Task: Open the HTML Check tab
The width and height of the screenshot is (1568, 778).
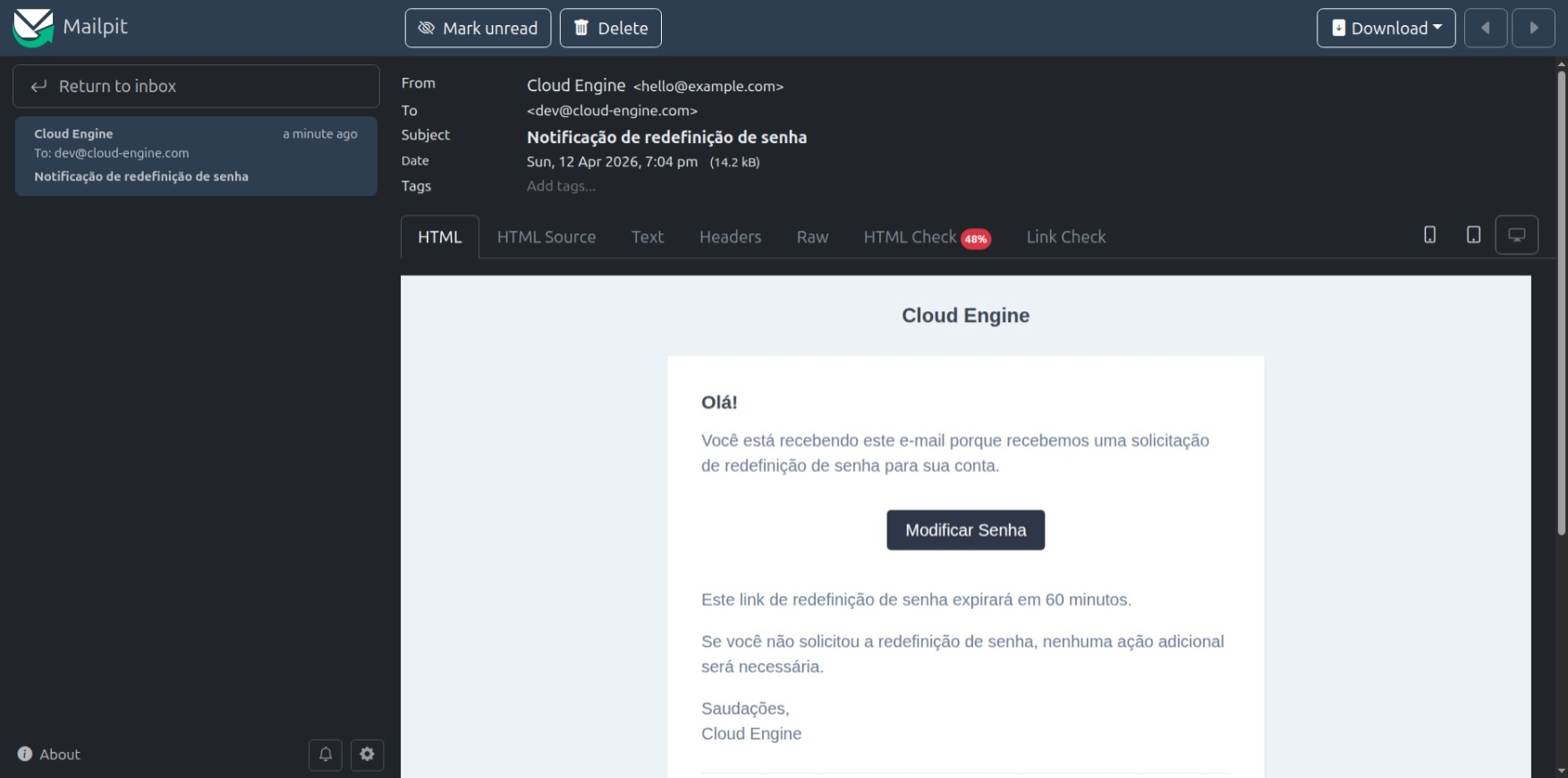Action: 927,237
